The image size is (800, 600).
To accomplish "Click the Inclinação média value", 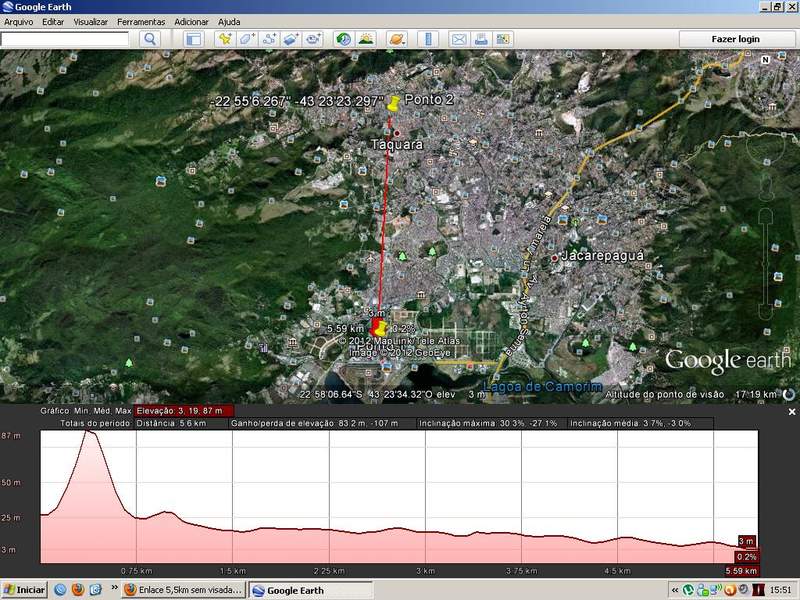I will [631, 423].
